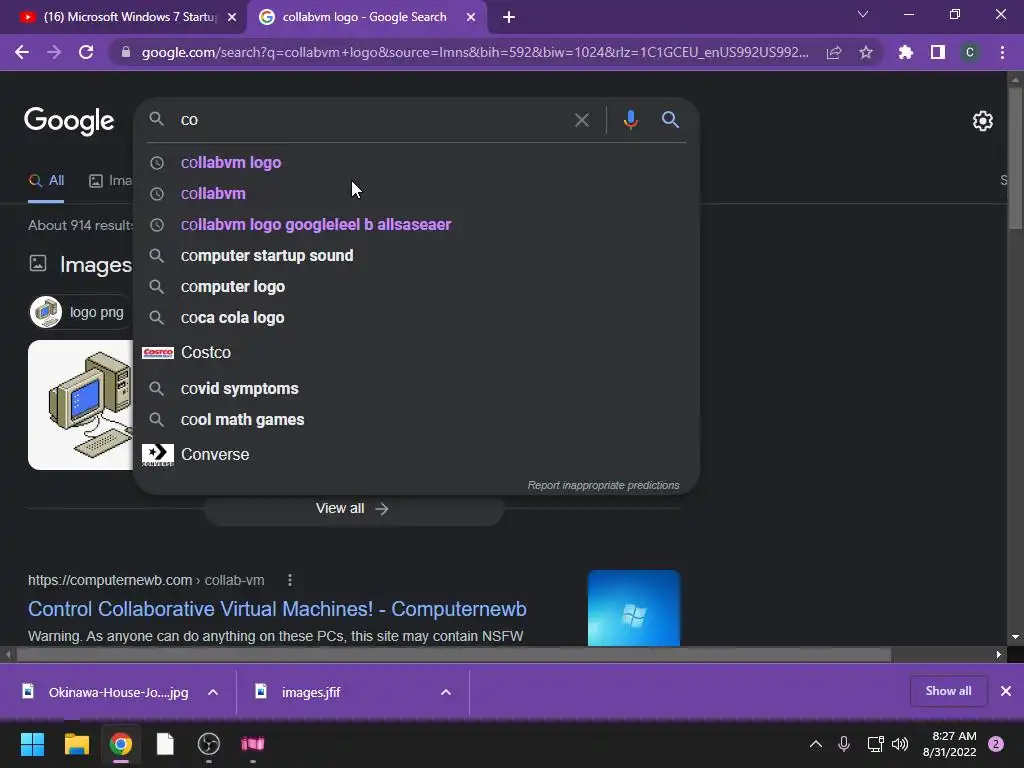Choose suggestion cool math games
This screenshot has width=1024, height=768.
pyautogui.click(x=416, y=420)
